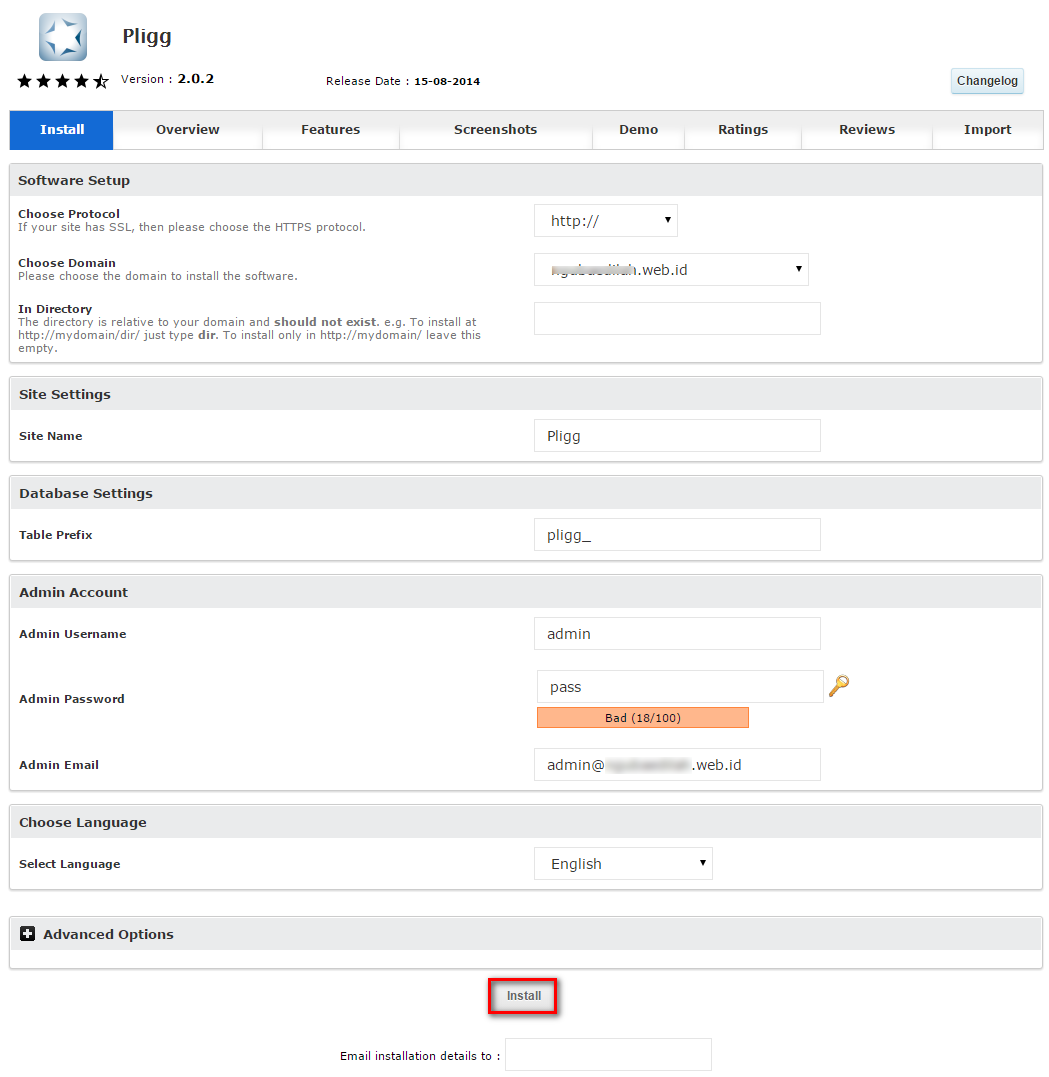Expand Advanced Options plus icon
The height and width of the screenshot is (1077, 1049).
28,934
